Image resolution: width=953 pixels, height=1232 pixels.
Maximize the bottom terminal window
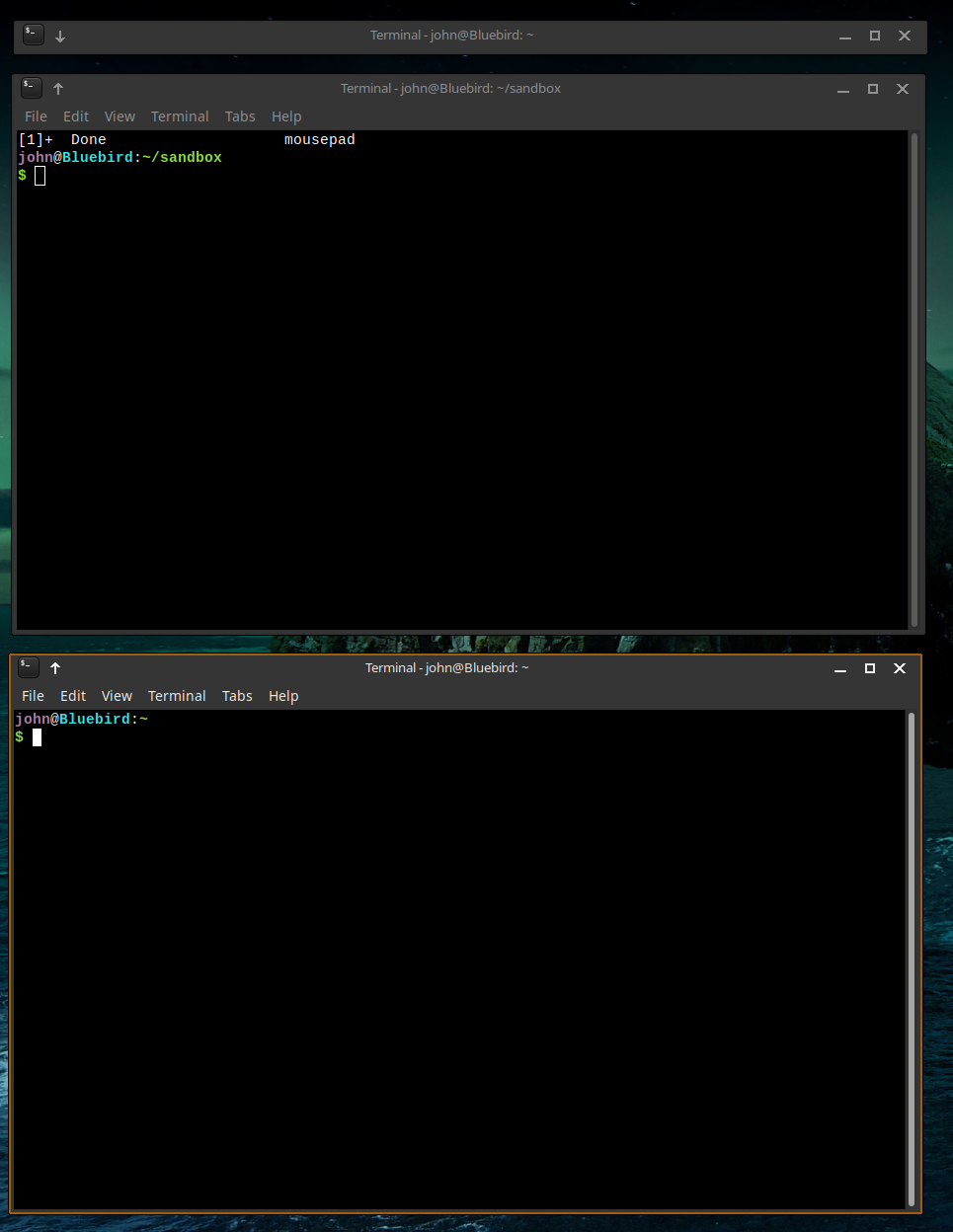(x=870, y=668)
